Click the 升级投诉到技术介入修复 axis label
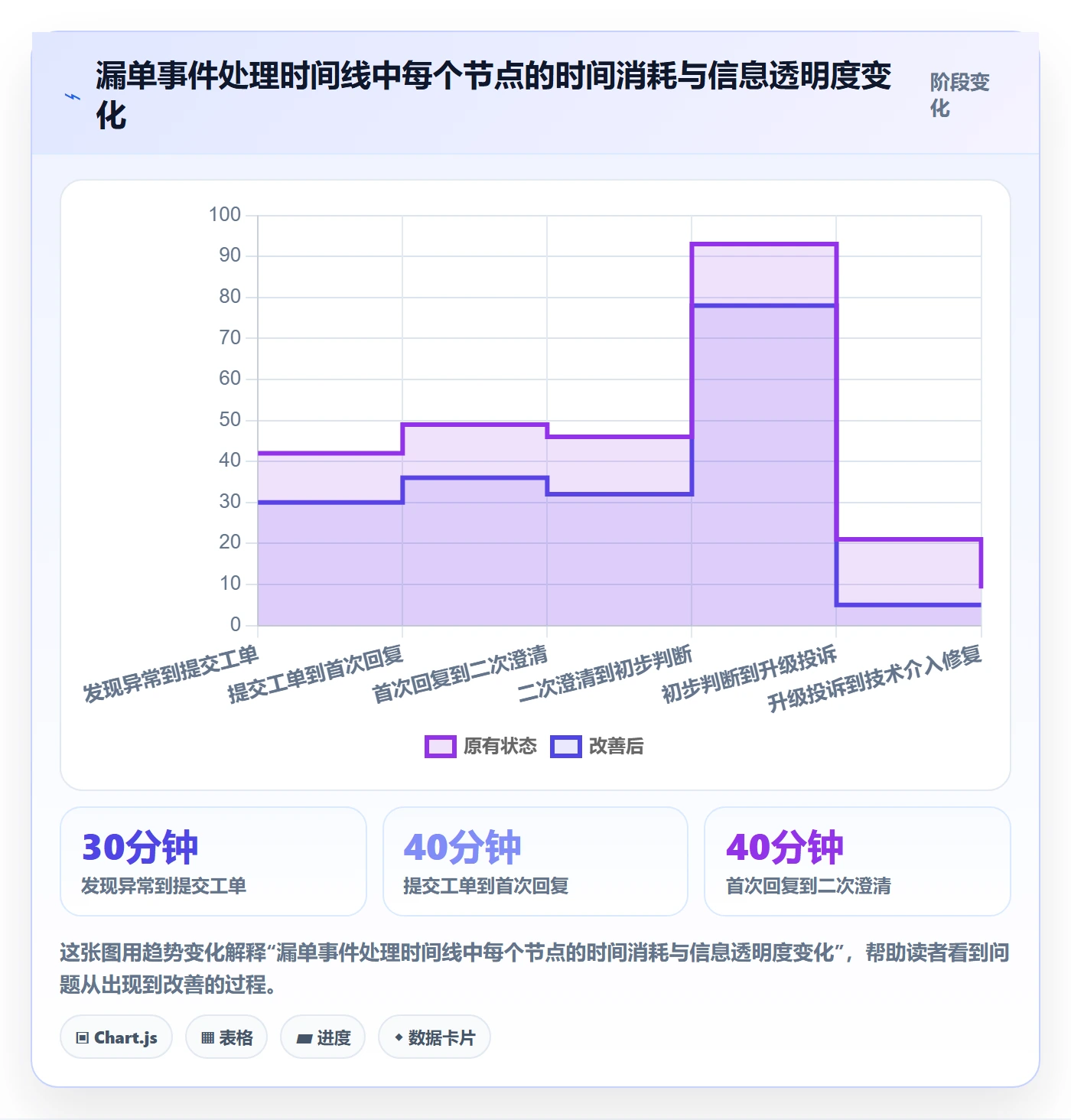Viewport: 1071px width, 1120px height. pyautogui.click(x=875, y=679)
